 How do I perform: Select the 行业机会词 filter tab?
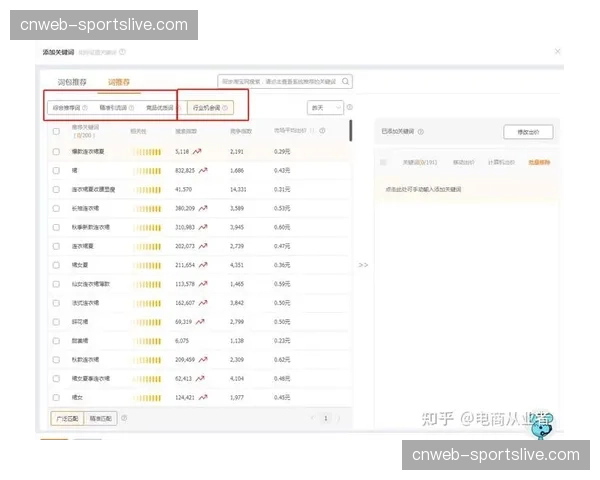205,107
